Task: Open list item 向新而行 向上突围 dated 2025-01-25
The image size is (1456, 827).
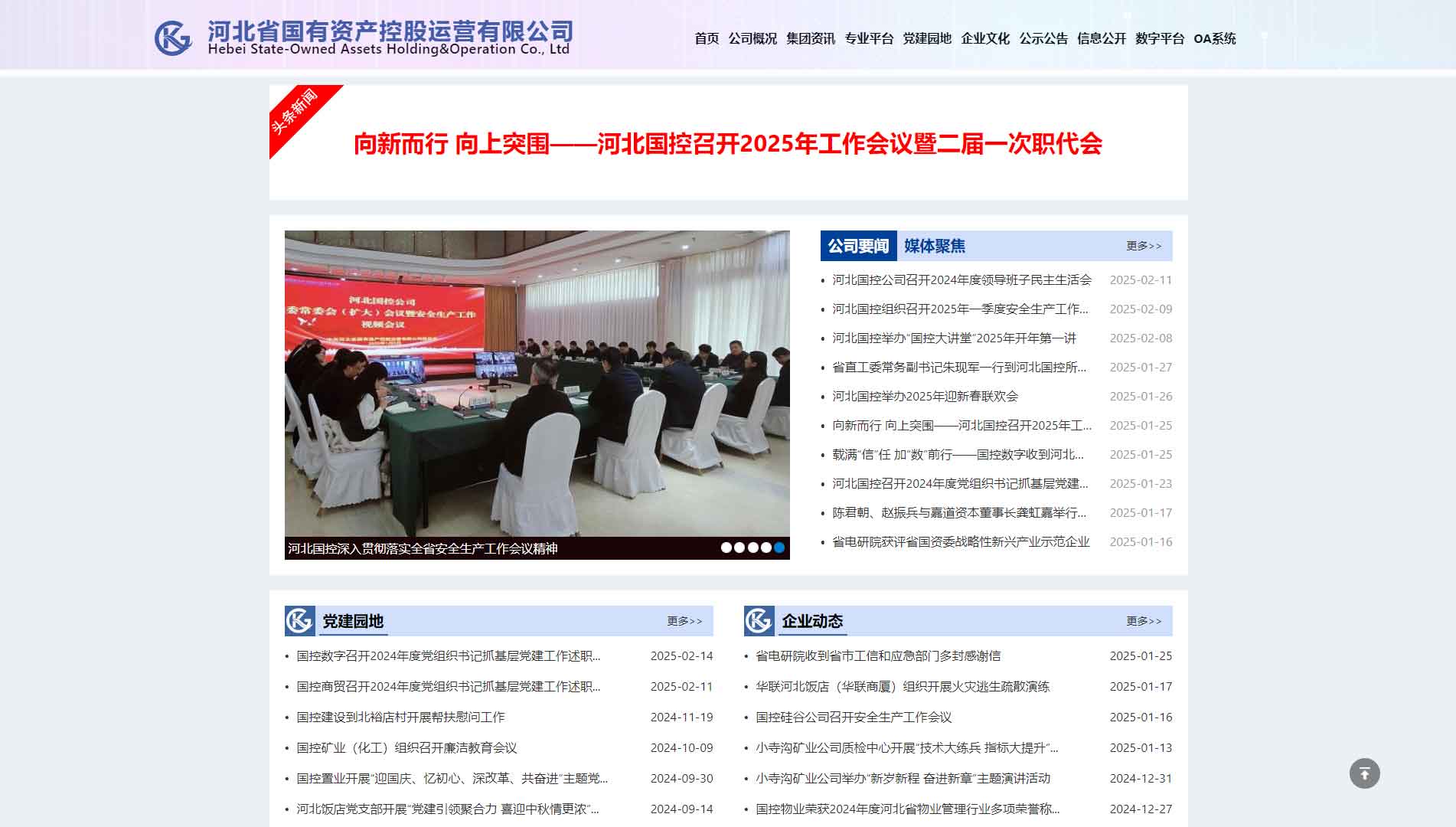Action: (961, 426)
